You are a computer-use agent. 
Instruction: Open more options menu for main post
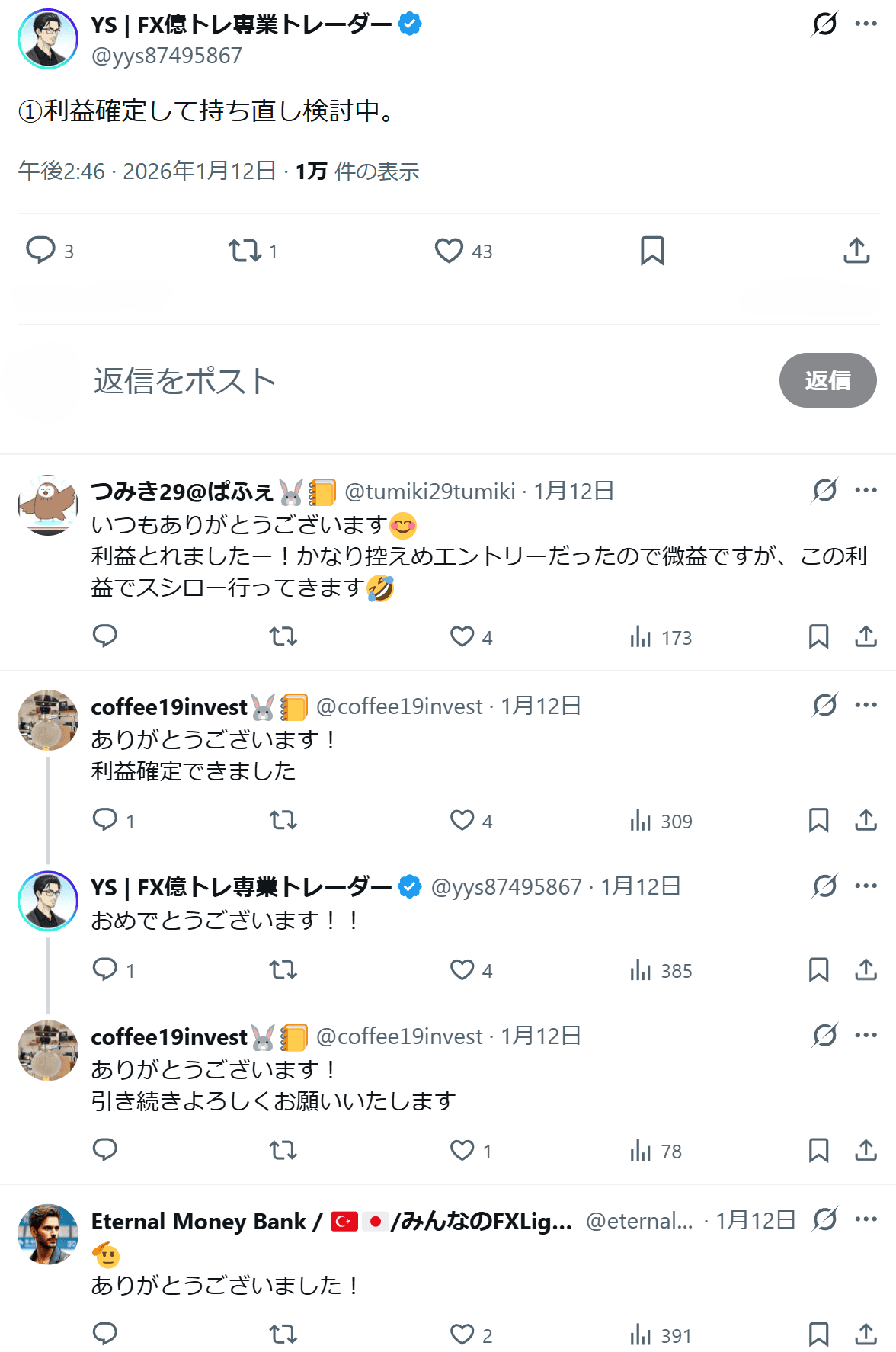(x=866, y=24)
